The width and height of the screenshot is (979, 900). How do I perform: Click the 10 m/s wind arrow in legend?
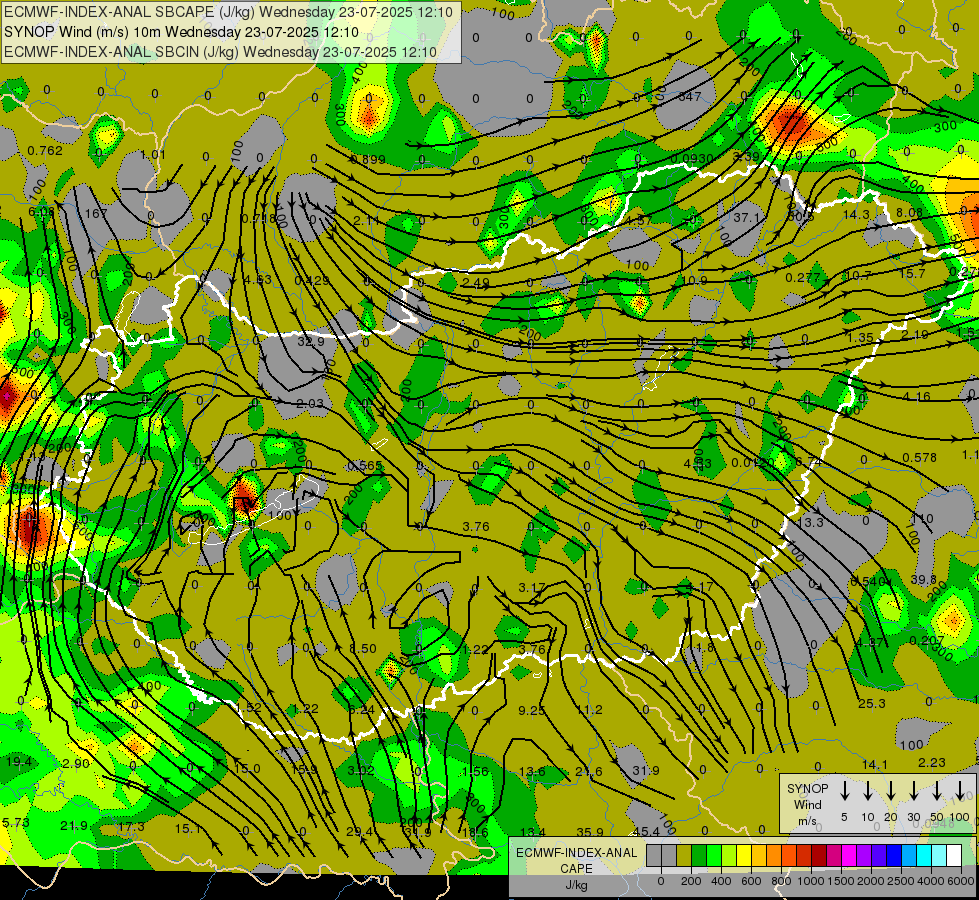[867, 791]
